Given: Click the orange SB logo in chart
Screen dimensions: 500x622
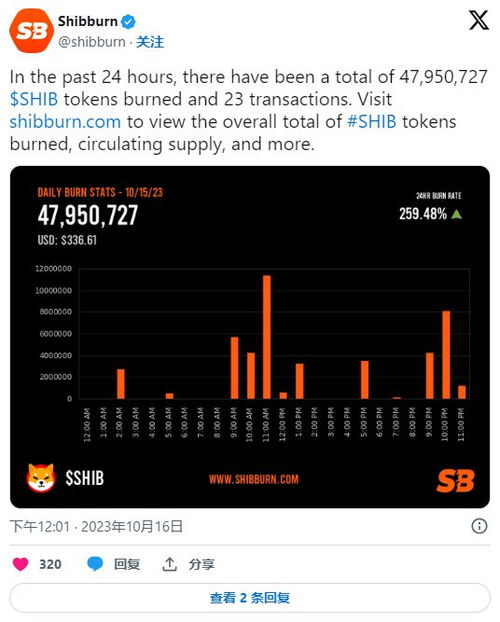Looking at the screenshot, I should coord(455,480).
